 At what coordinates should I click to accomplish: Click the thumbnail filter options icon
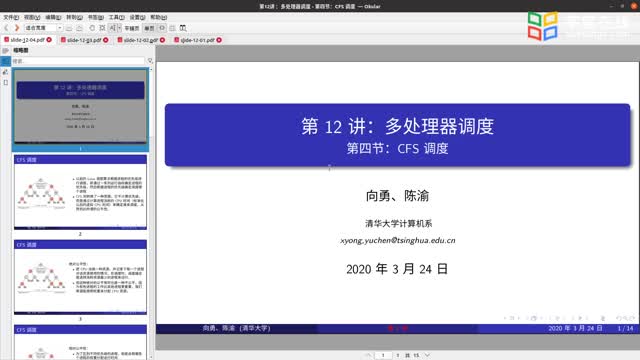tap(150, 61)
